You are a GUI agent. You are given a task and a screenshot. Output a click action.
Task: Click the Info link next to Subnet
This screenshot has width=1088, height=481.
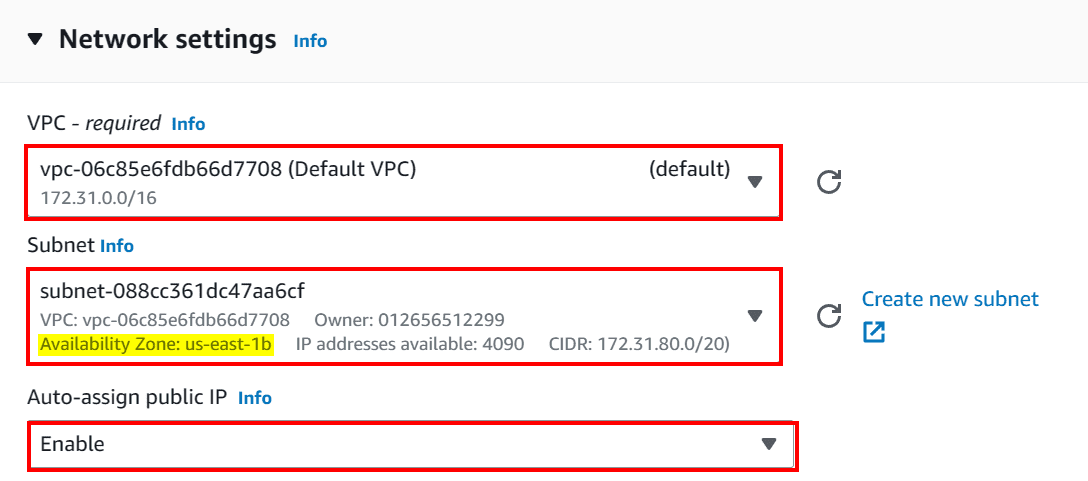tap(117, 246)
